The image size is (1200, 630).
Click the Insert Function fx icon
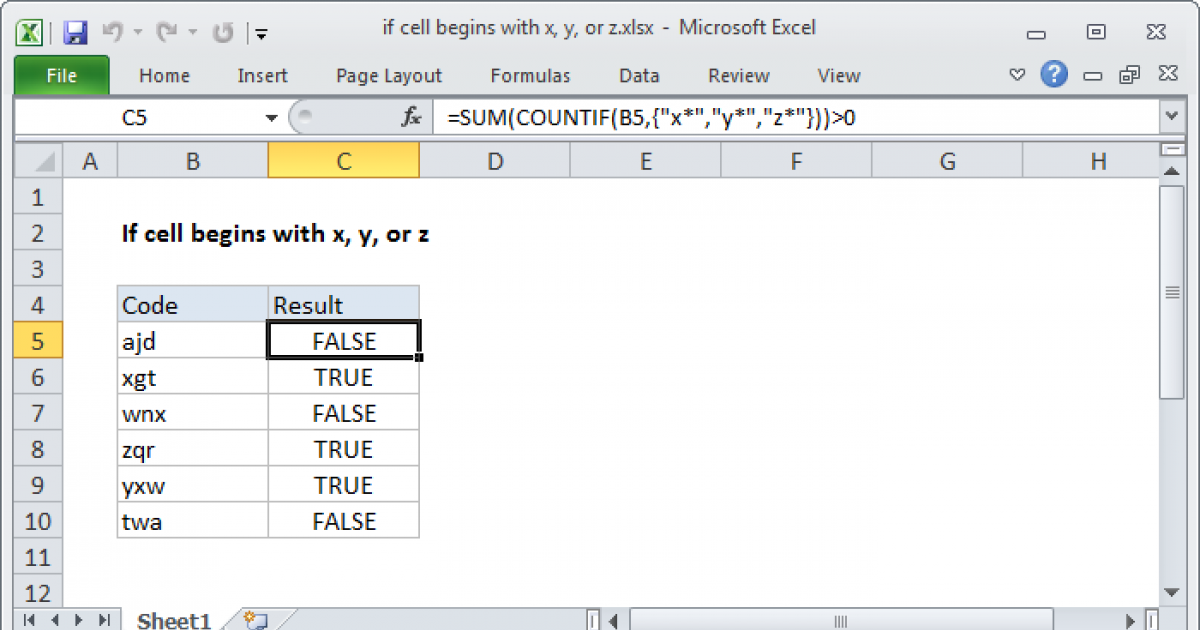pyautogui.click(x=411, y=118)
